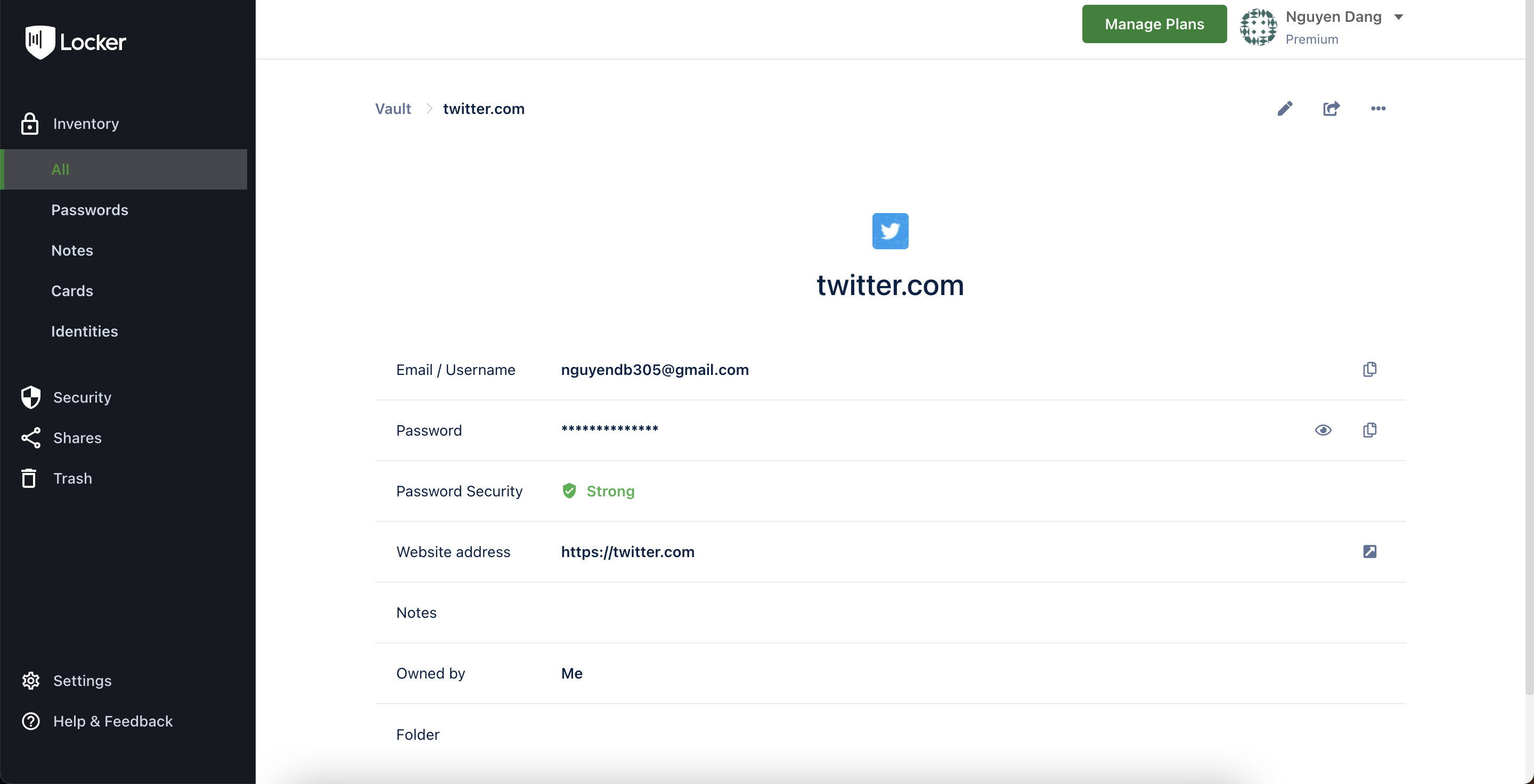Click the Locker shield logo
1534x784 pixels.
pyautogui.click(x=40, y=42)
